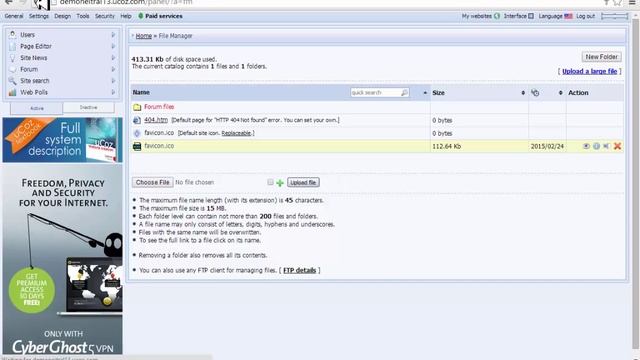
Task: Open the Design menu
Action: pos(62,16)
